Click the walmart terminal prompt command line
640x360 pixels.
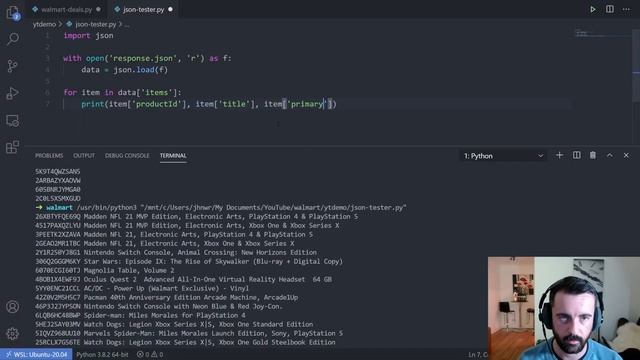point(220,208)
